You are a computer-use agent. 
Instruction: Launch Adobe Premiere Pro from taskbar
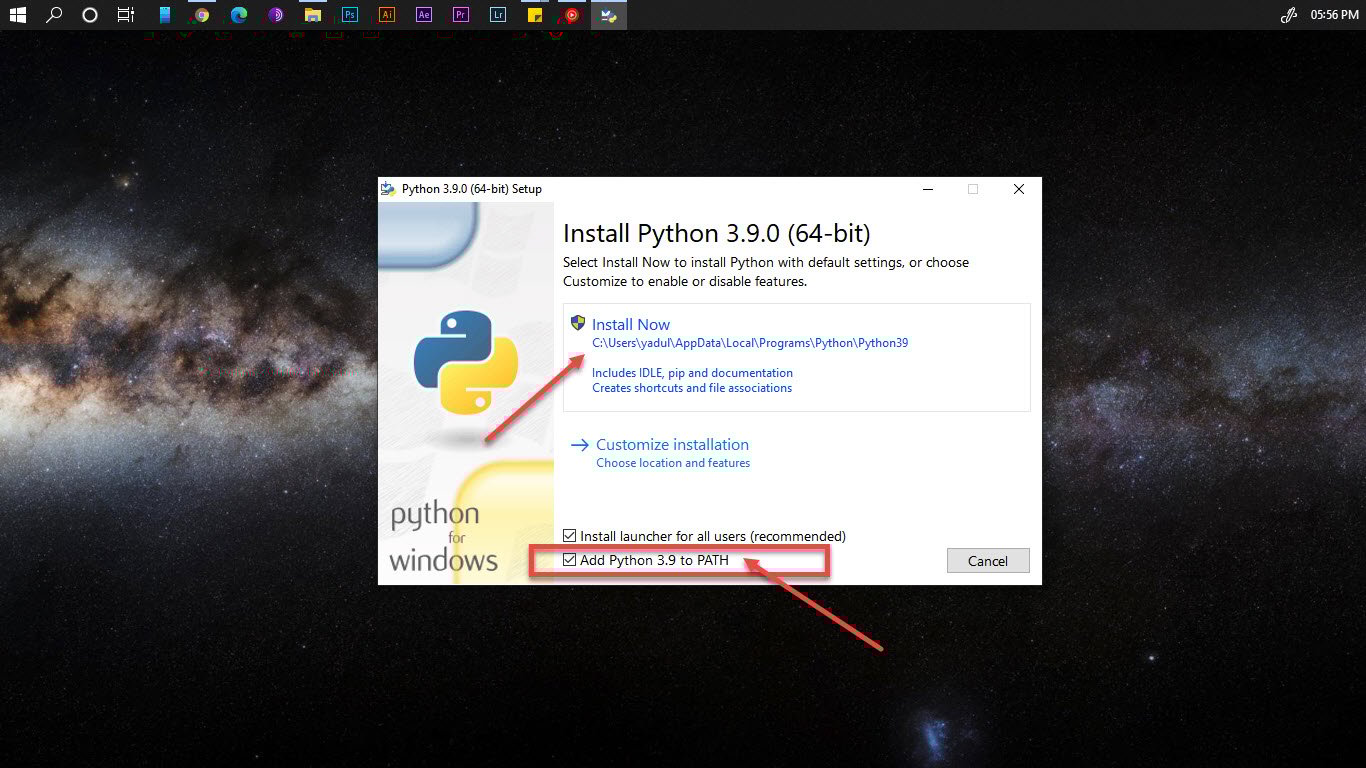click(x=460, y=15)
